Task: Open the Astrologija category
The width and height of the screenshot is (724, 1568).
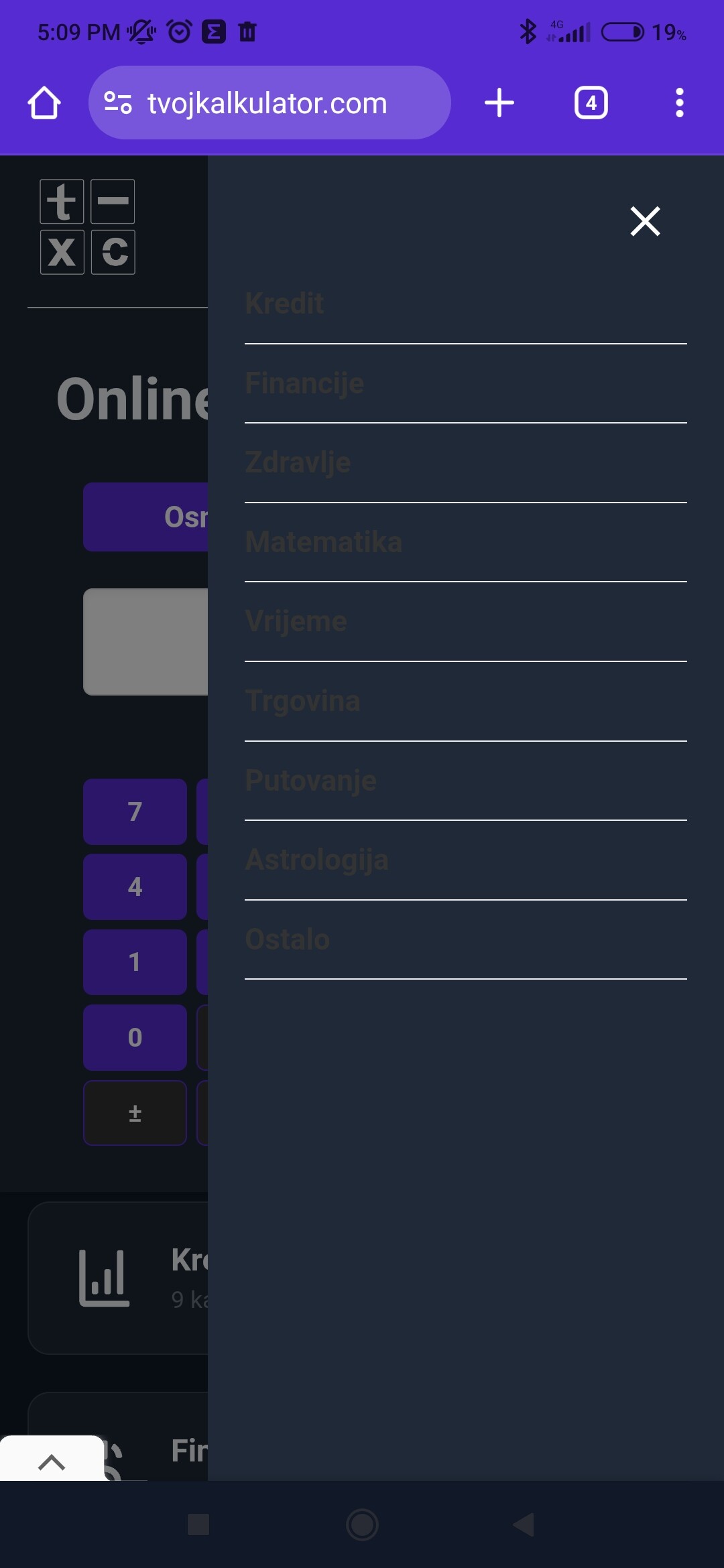Action: click(x=316, y=860)
